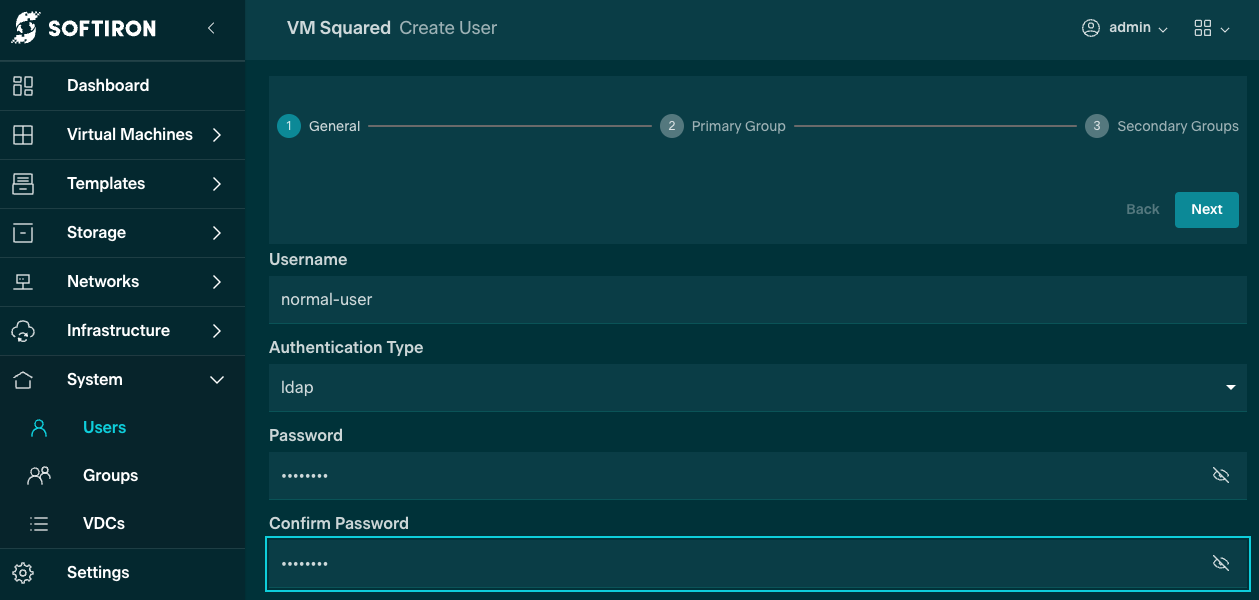Viewport: 1259px width, 600px height.
Task: Toggle Password field visibility eye icon
Action: (1220, 476)
